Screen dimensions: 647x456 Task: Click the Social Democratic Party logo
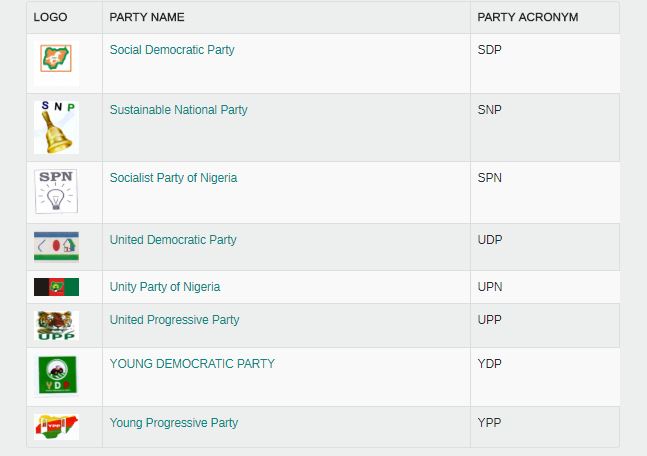55,62
